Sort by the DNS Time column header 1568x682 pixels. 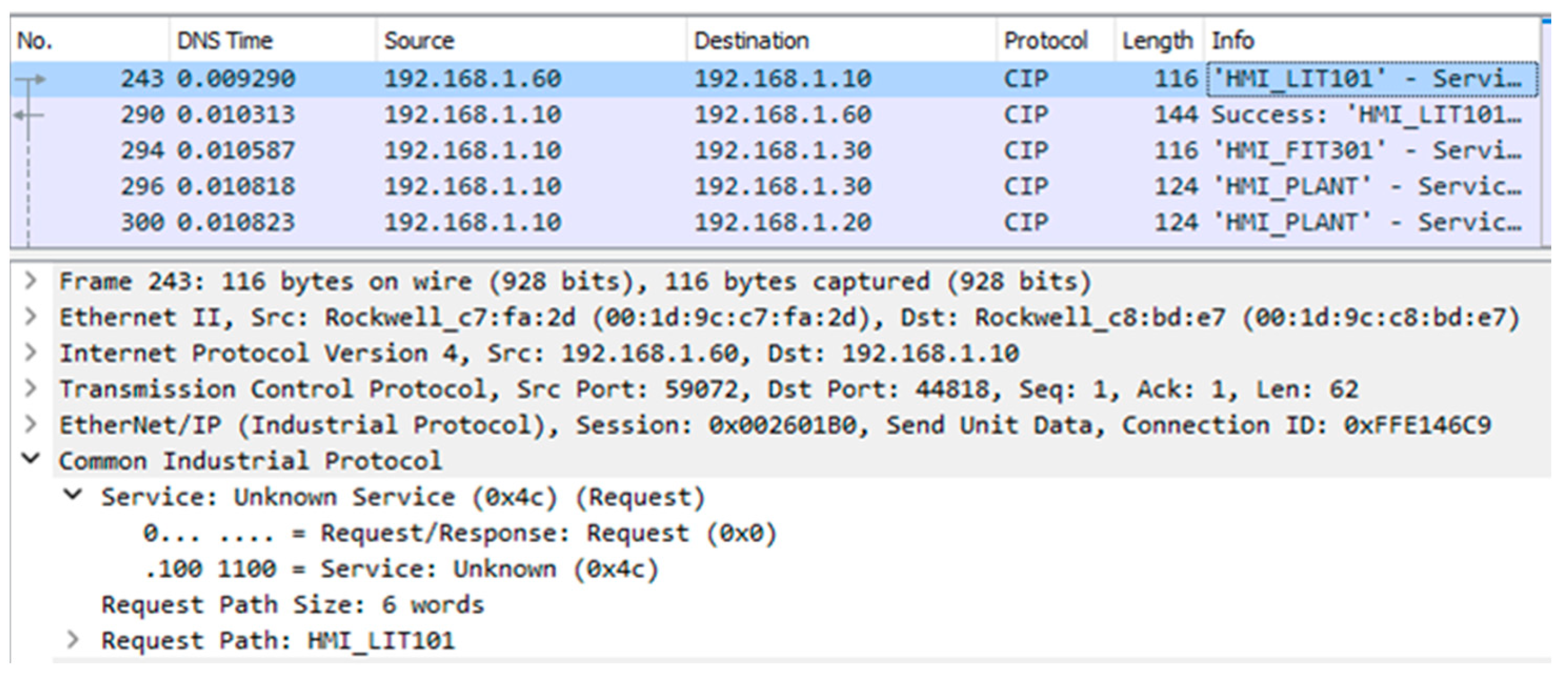click(225, 41)
